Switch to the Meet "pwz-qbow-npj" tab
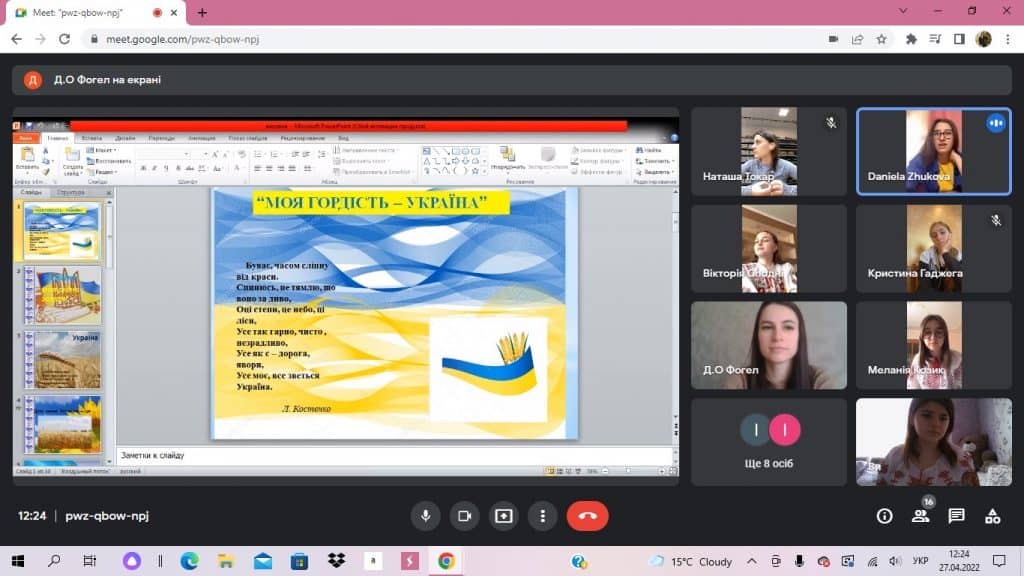The width and height of the screenshot is (1024, 576). (90, 12)
